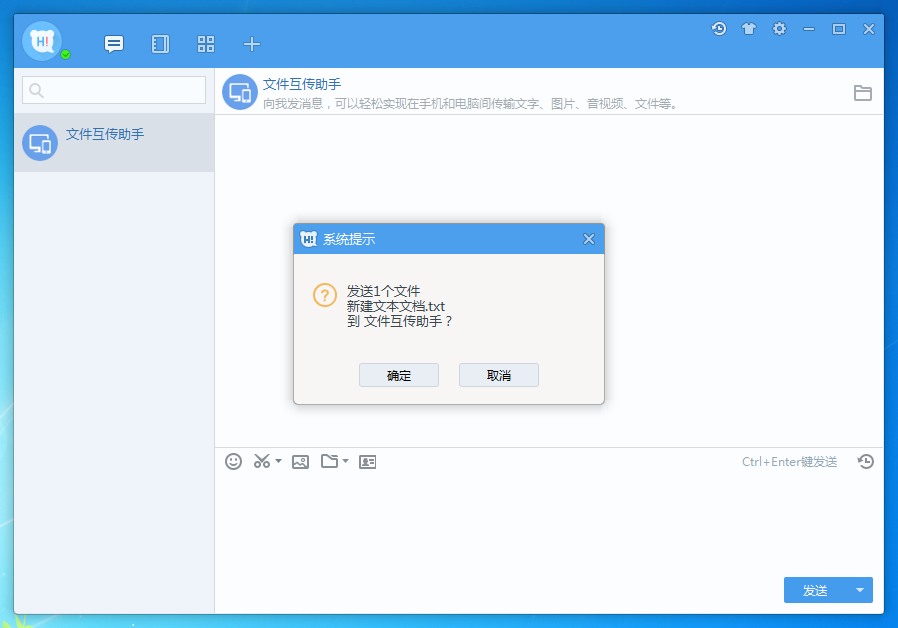Viewport: 898px width, 628px height.
Task: Open chat history beside Ctrl+Enter hint
Action: point(866,461)
